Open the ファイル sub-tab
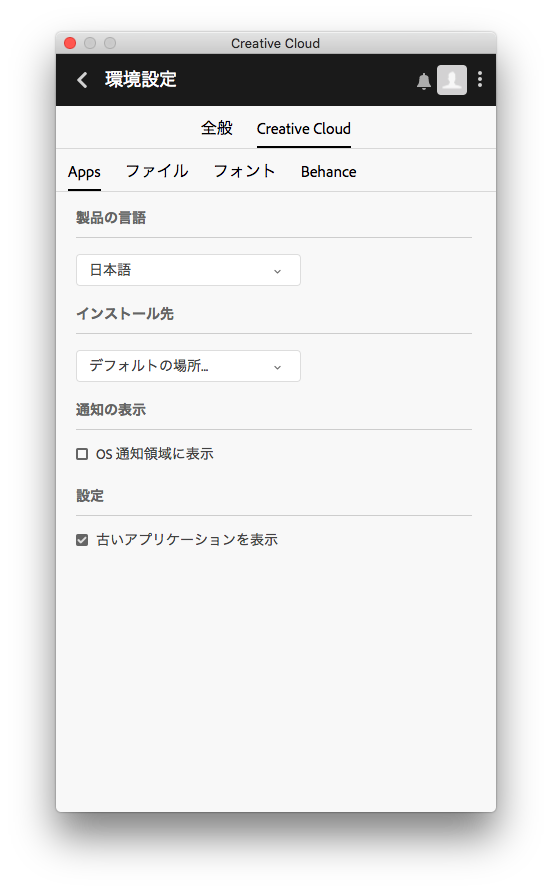The width and height of the screenshot is (552, 892). point(157,171)
